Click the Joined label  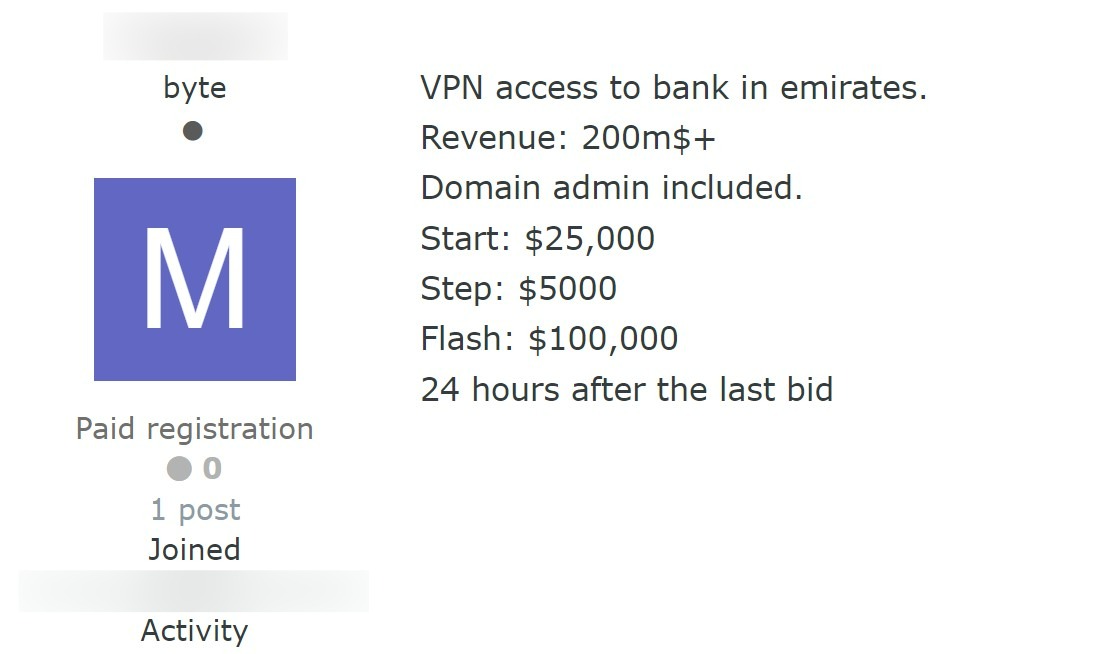coord(195,549)
